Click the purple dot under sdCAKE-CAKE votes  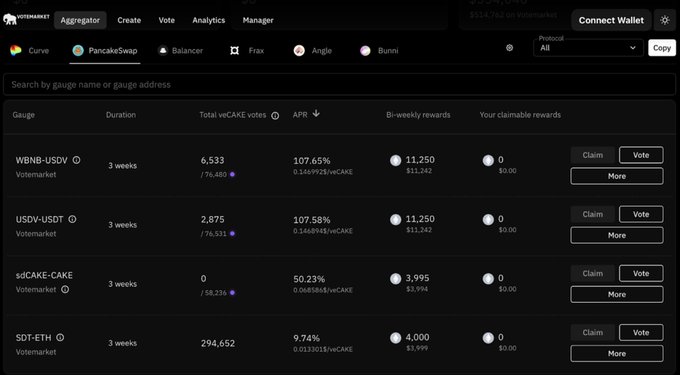coord(232,293)
